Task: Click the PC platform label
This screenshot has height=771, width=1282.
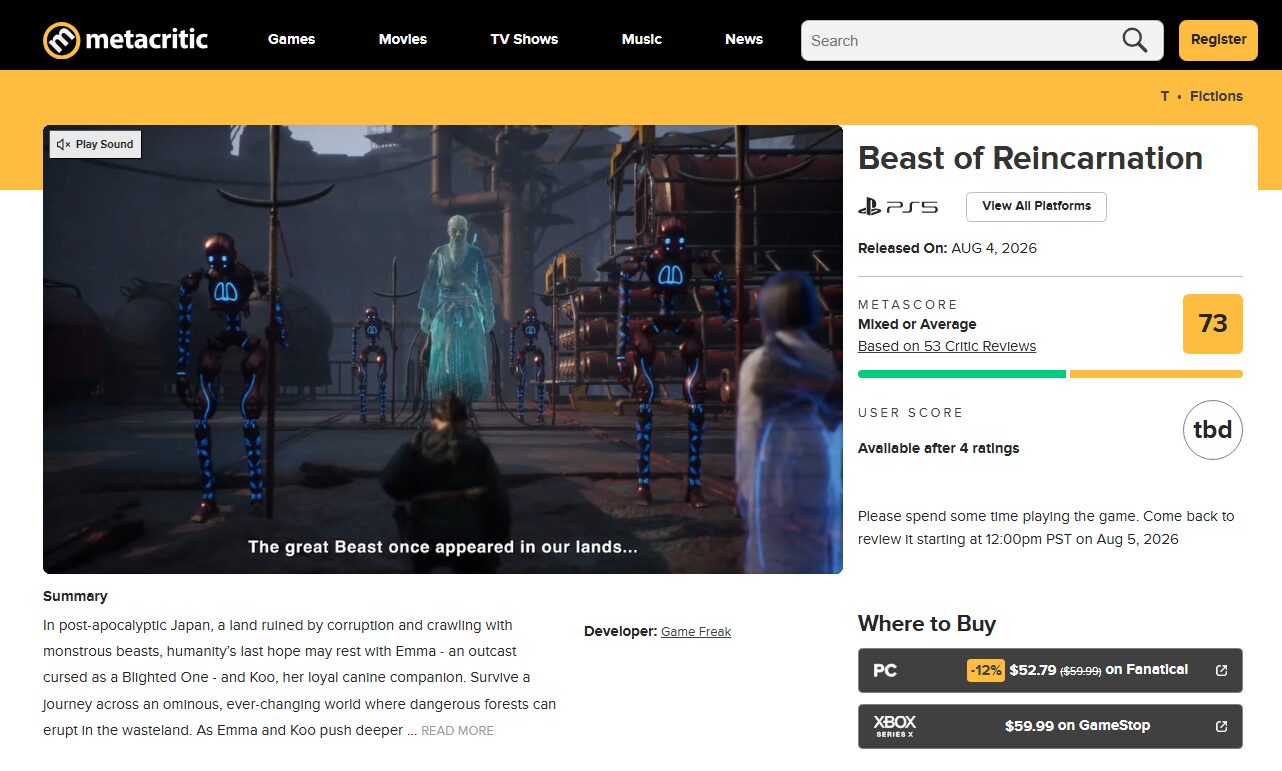Action: [885, 670]
